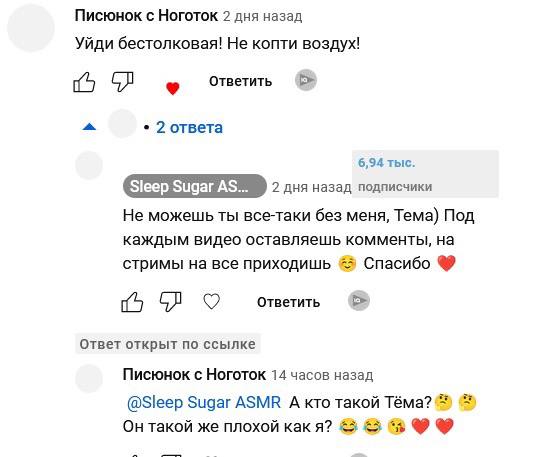Reply to the Sleep Sugar ASMR comment

pyautogui.click(x=289, y=302)
